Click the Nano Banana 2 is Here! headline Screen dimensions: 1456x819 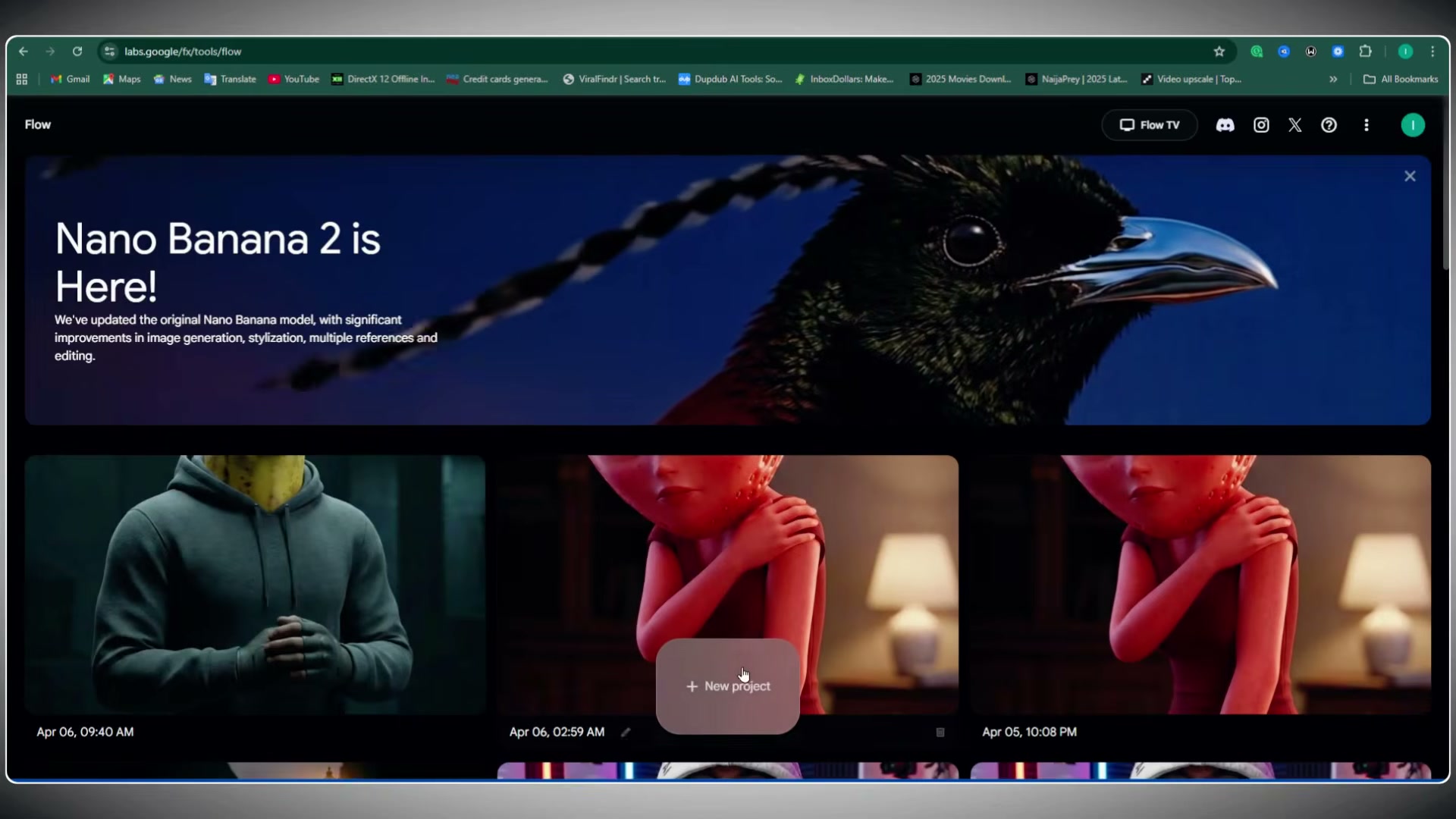[218, 262]
